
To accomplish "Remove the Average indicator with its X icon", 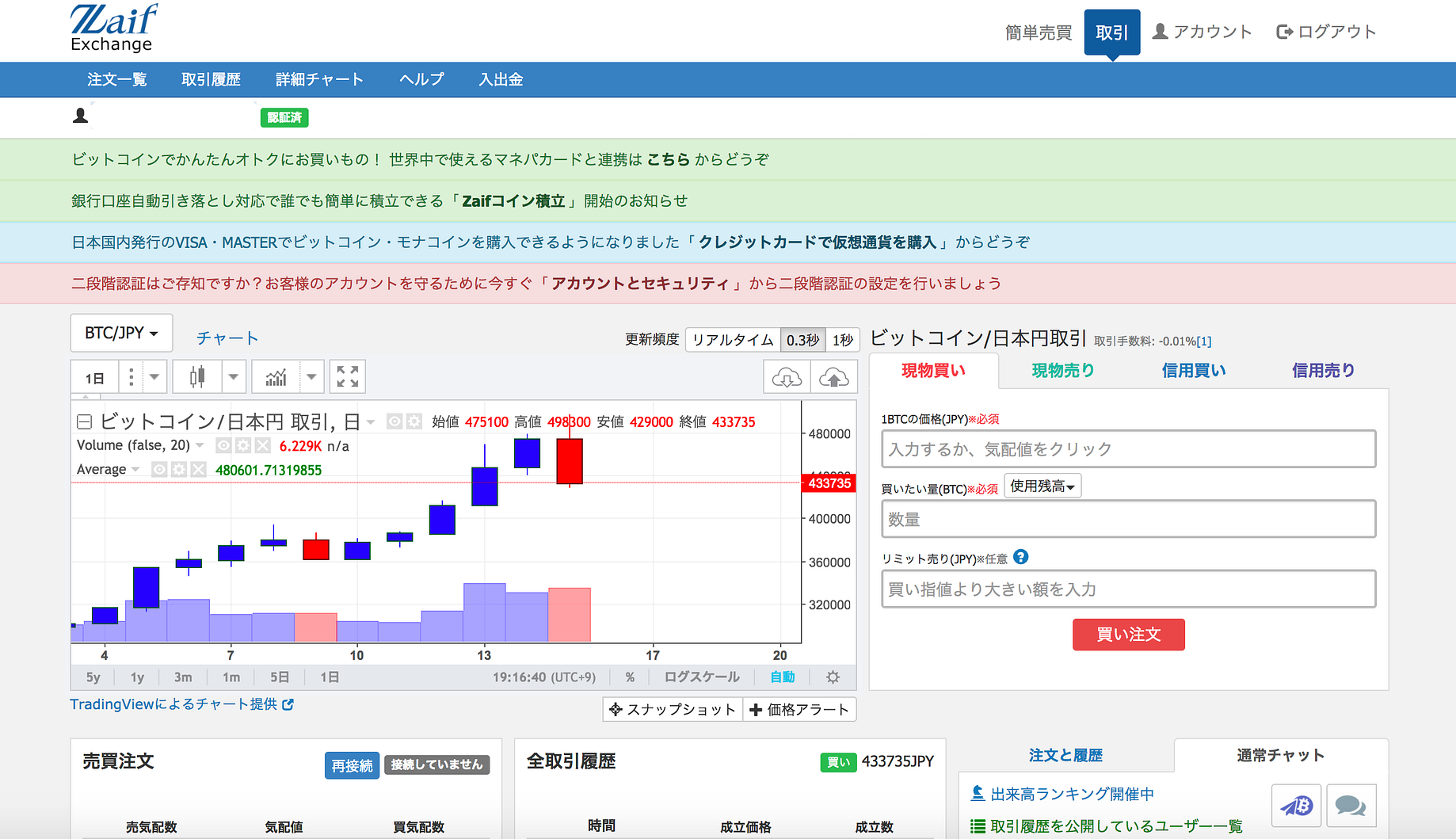I will (198, 469).
